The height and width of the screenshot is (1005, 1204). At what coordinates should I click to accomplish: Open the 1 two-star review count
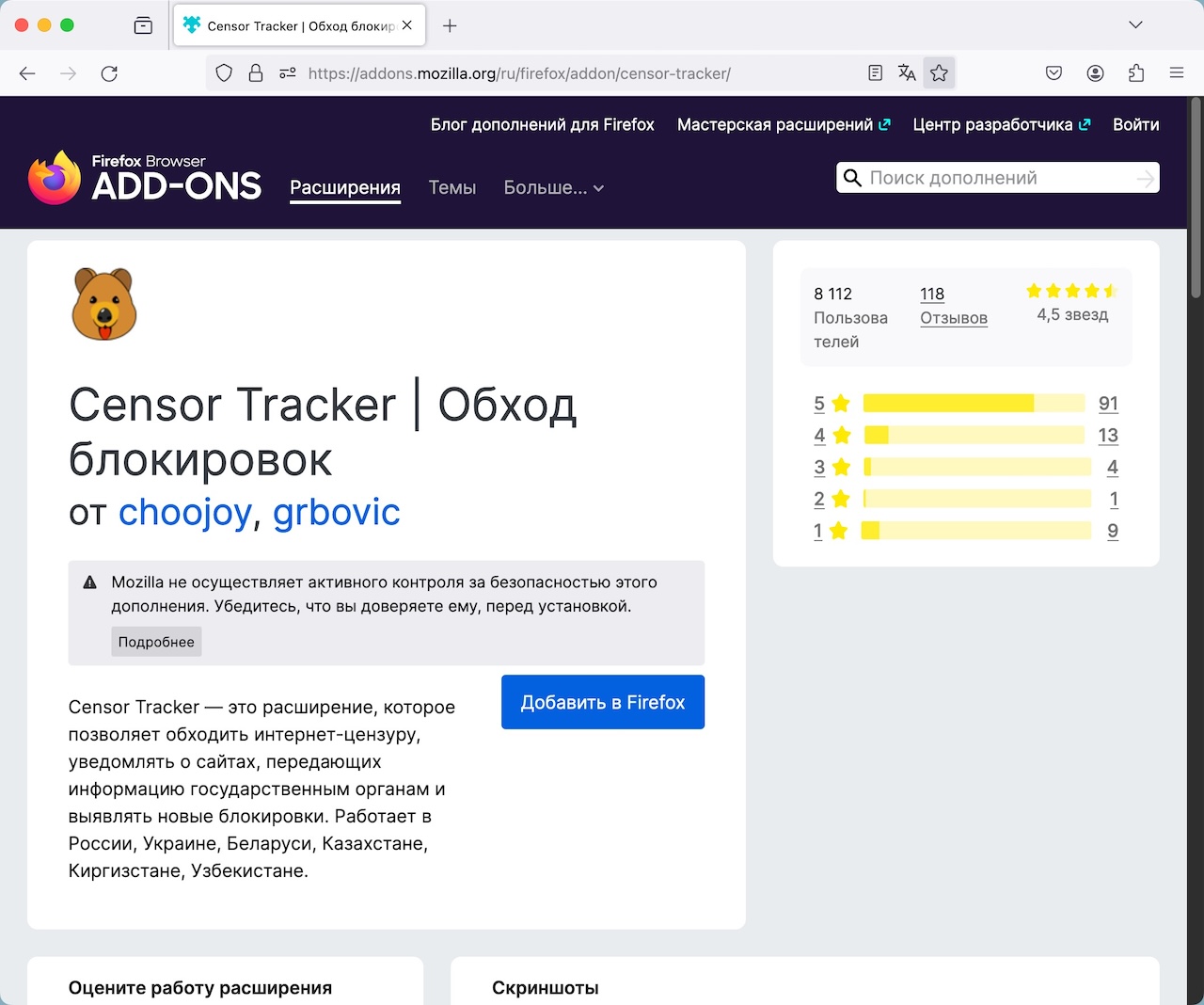click(1114, 500)
